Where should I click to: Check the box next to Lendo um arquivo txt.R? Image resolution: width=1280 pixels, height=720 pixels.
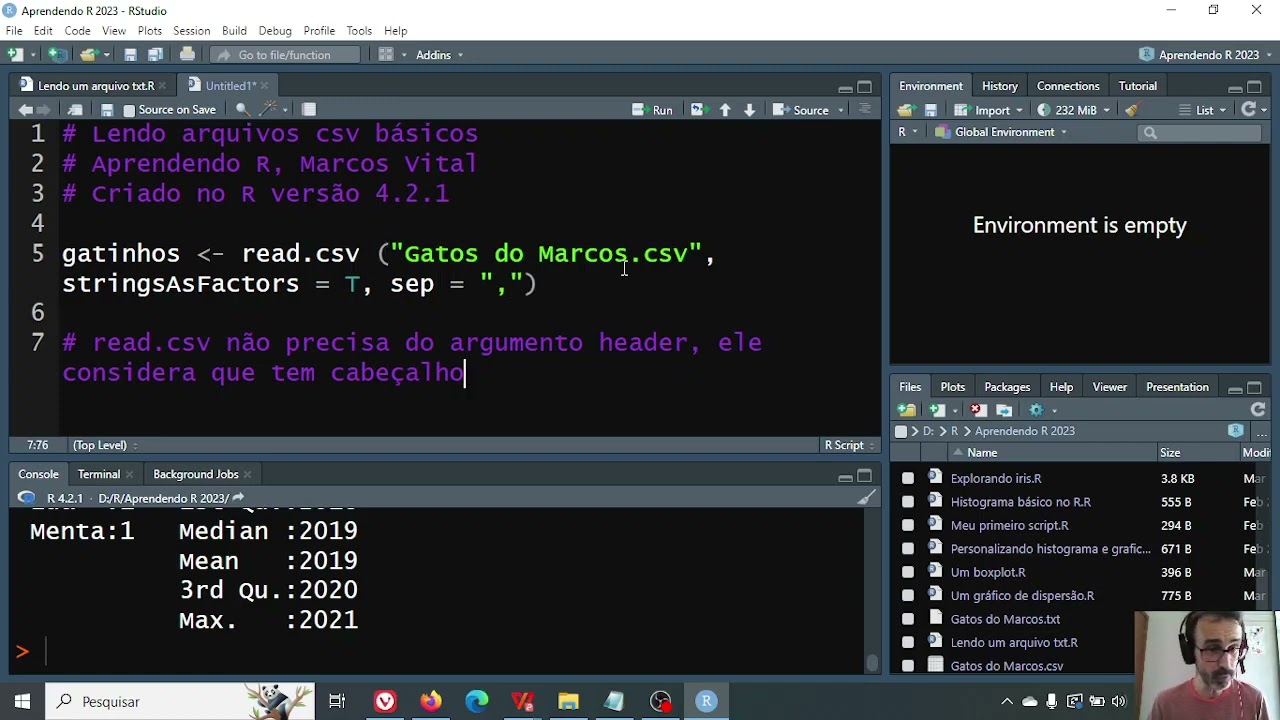click(x=908, y=643)
